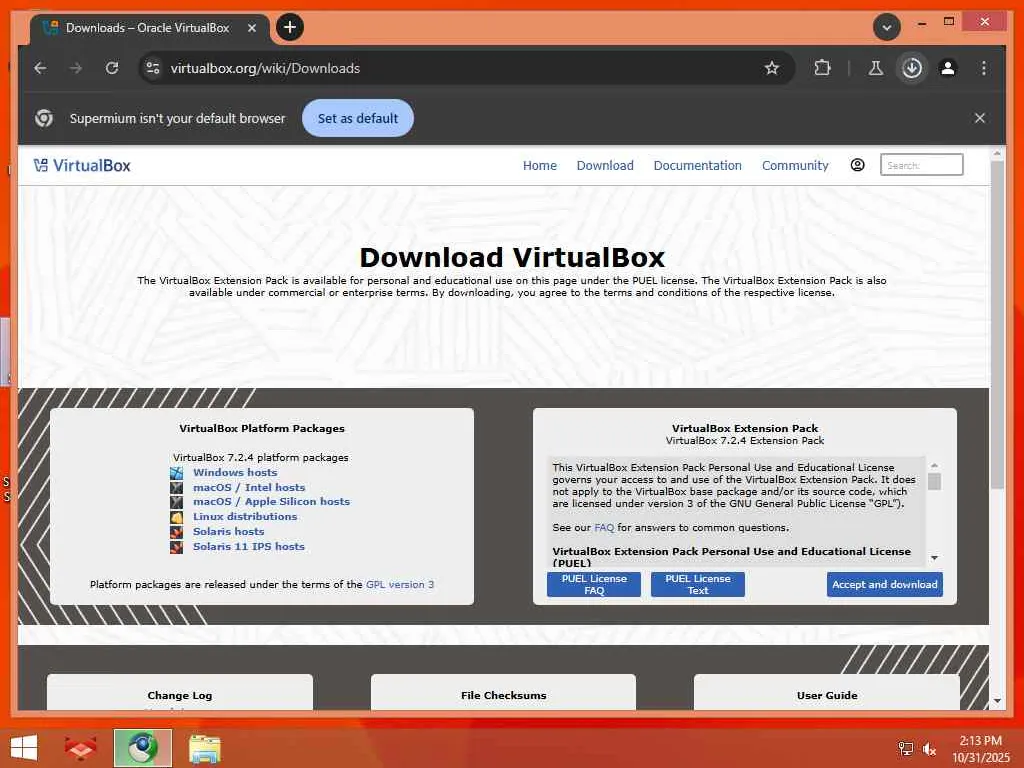This screenshot has height=768, width=1024.
Task: Open the browser three-dot menu
Action: click(x=984, y=68)
